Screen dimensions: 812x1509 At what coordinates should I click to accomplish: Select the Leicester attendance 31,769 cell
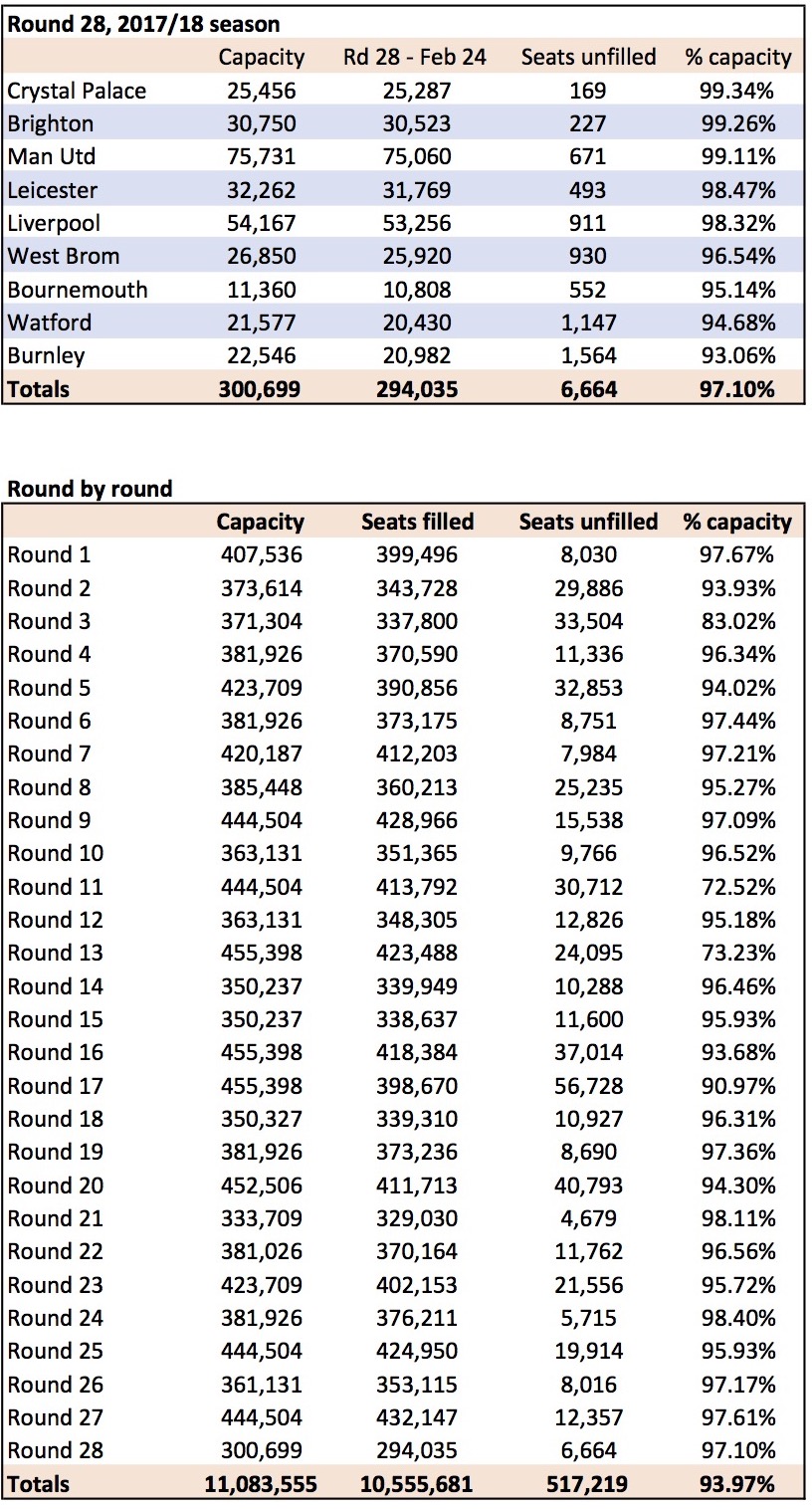coord(417,189)
